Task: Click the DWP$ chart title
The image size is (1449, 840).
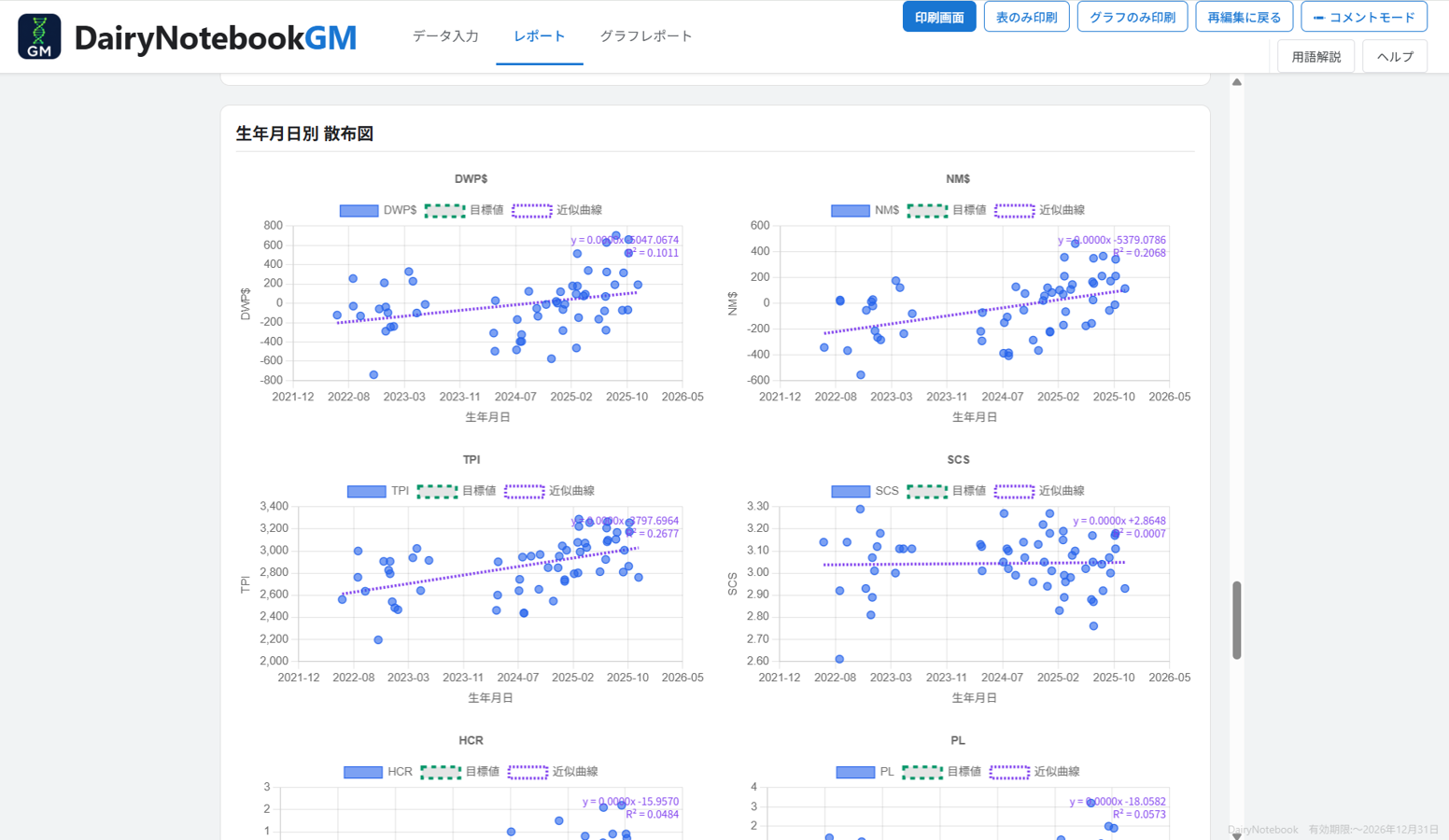Action: [471, 179]
